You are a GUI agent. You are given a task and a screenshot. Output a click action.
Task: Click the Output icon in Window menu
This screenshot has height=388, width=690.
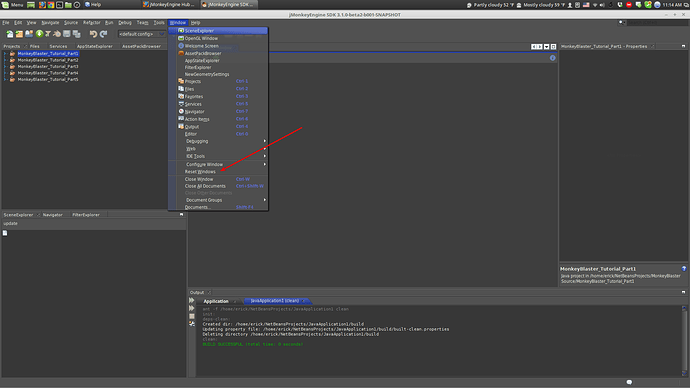(181, 126)
